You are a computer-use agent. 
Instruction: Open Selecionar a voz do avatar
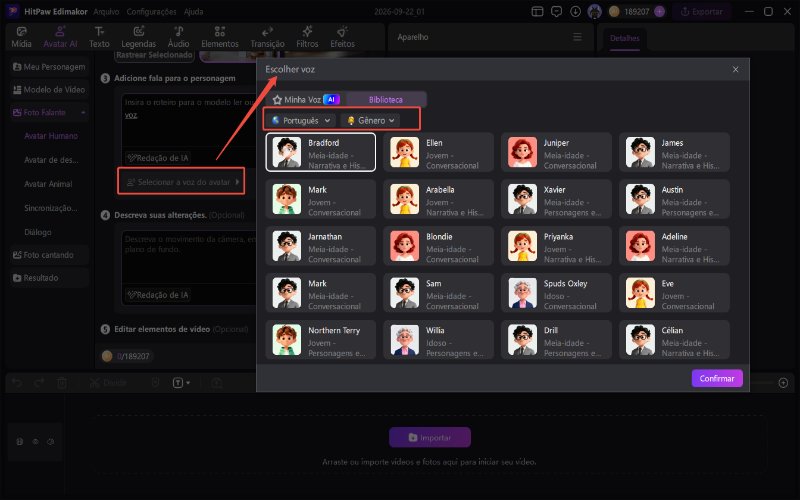[181, 182]
